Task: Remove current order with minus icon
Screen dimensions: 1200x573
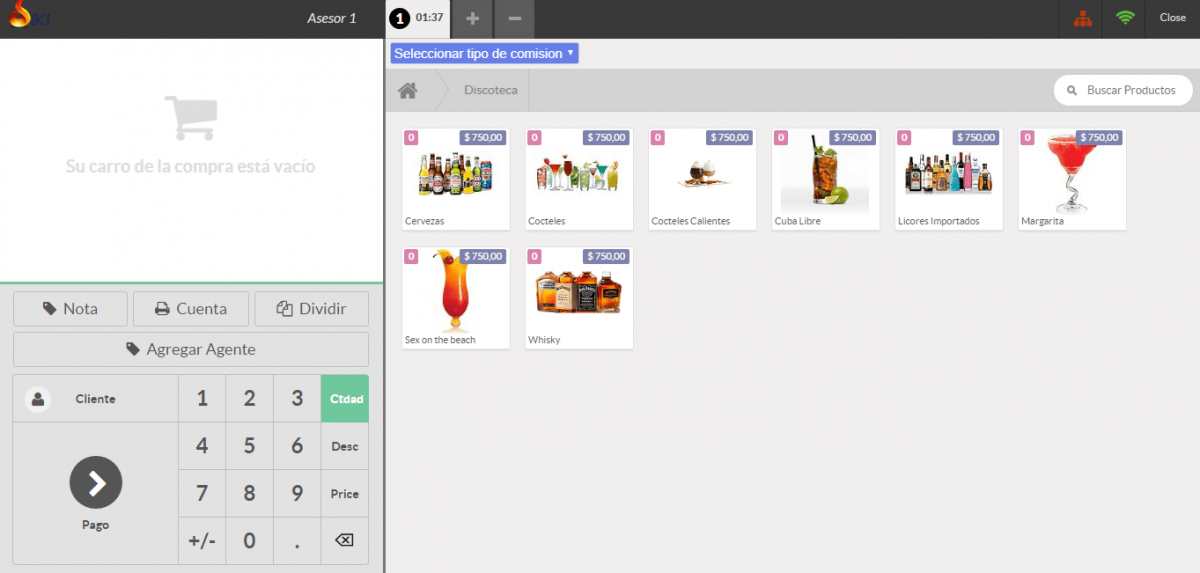Action: (x=514, y=18)
